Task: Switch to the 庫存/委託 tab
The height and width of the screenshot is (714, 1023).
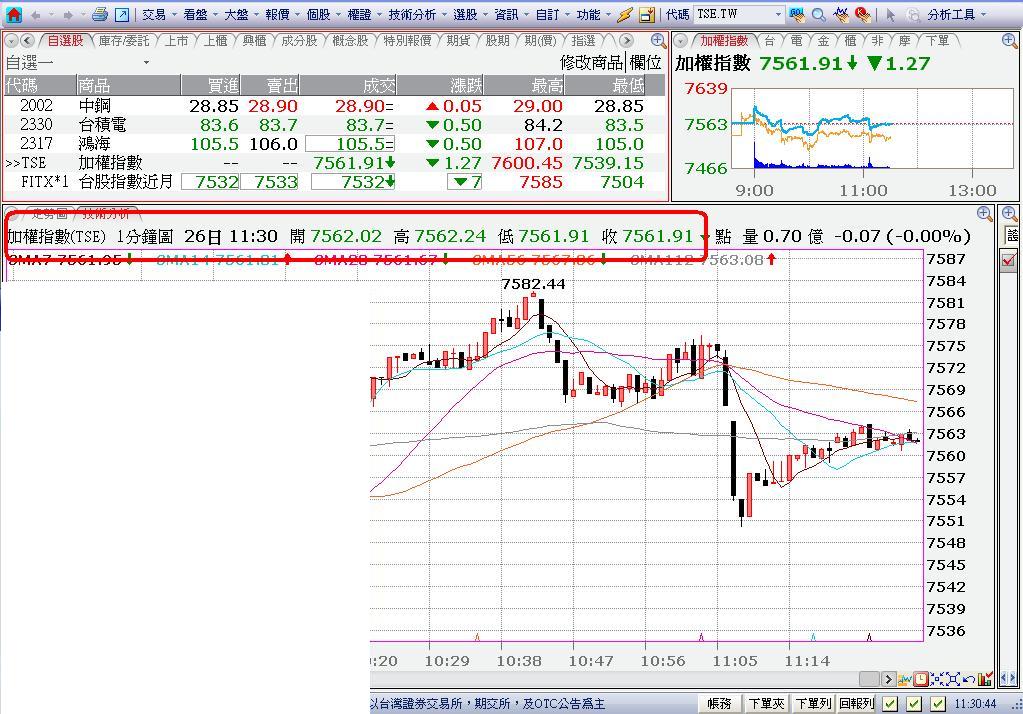Action: (x=125, y=40)
